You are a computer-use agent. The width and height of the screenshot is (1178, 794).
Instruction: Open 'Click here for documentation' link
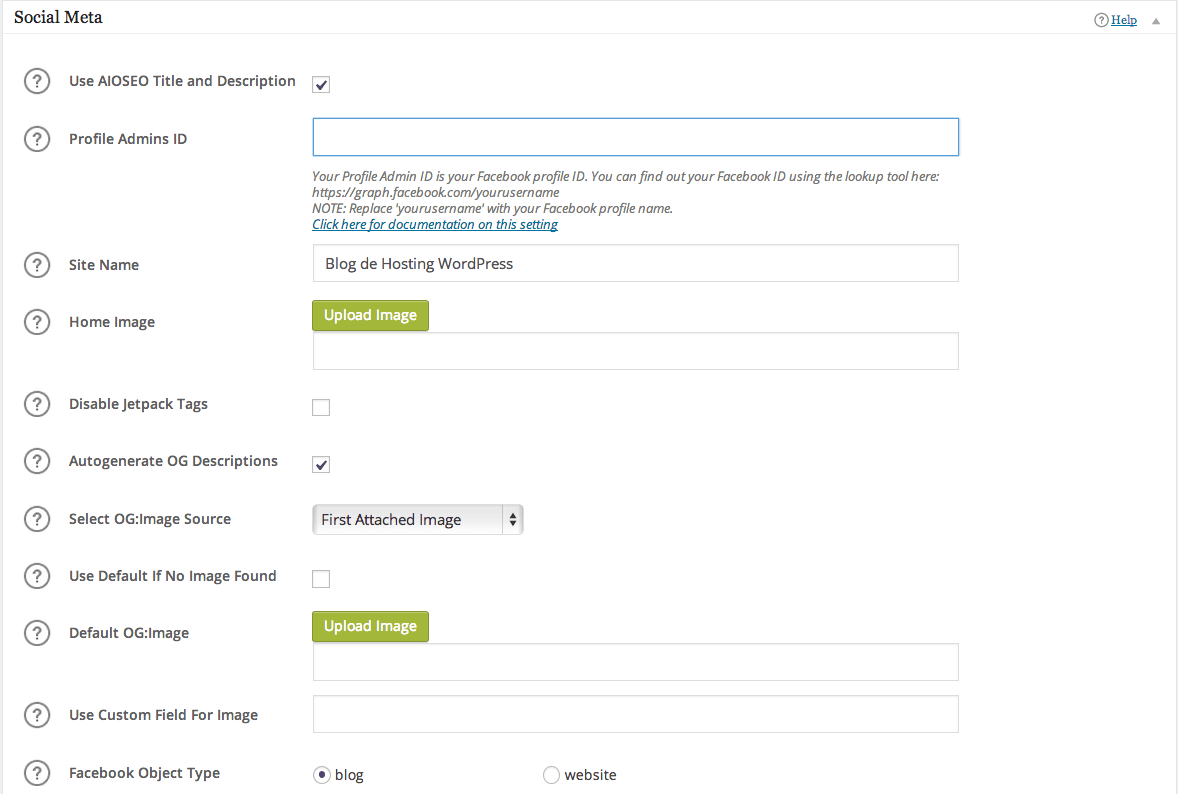[x=435, y=225]
